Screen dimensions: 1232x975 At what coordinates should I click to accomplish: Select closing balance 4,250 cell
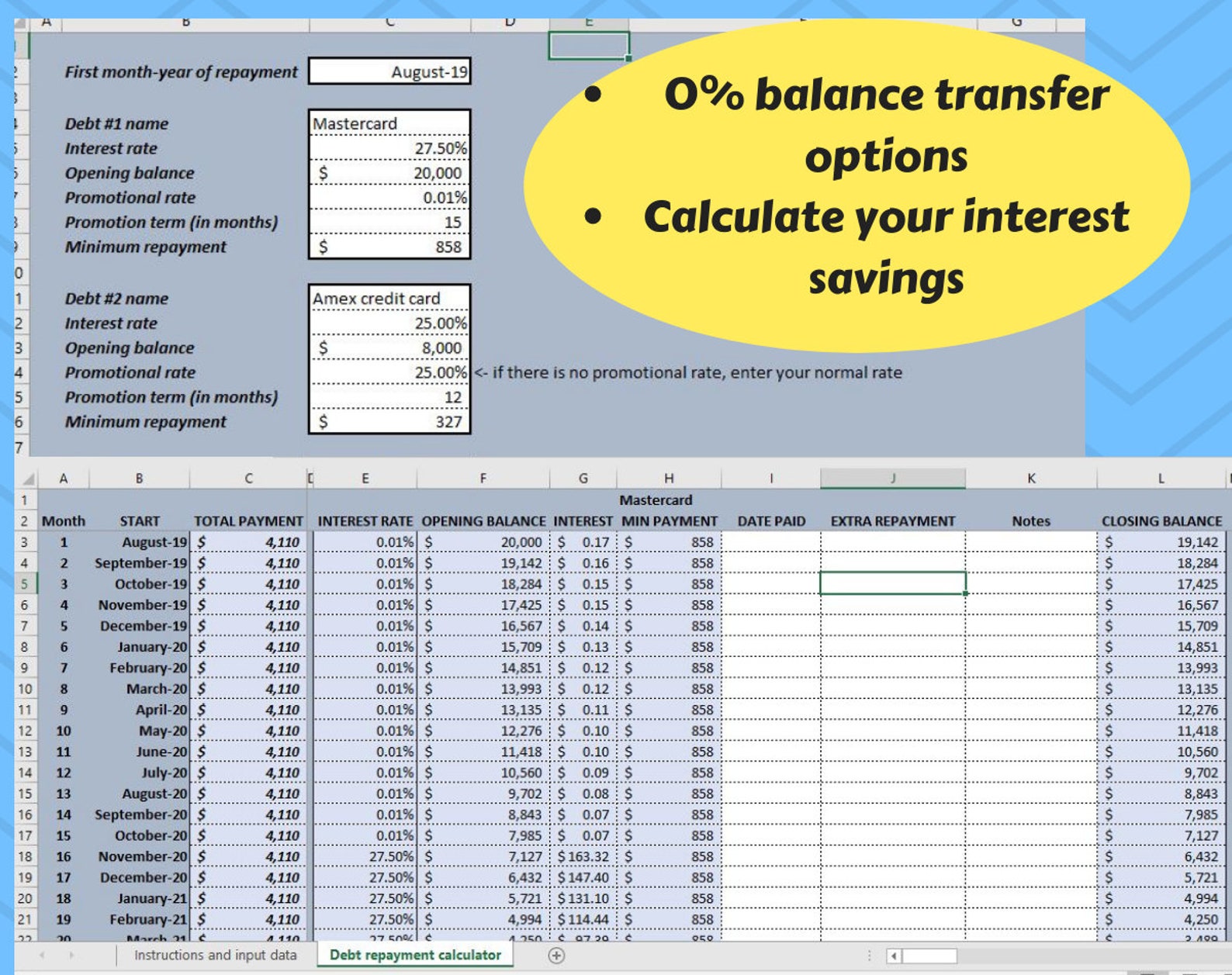click(1161, 919)
